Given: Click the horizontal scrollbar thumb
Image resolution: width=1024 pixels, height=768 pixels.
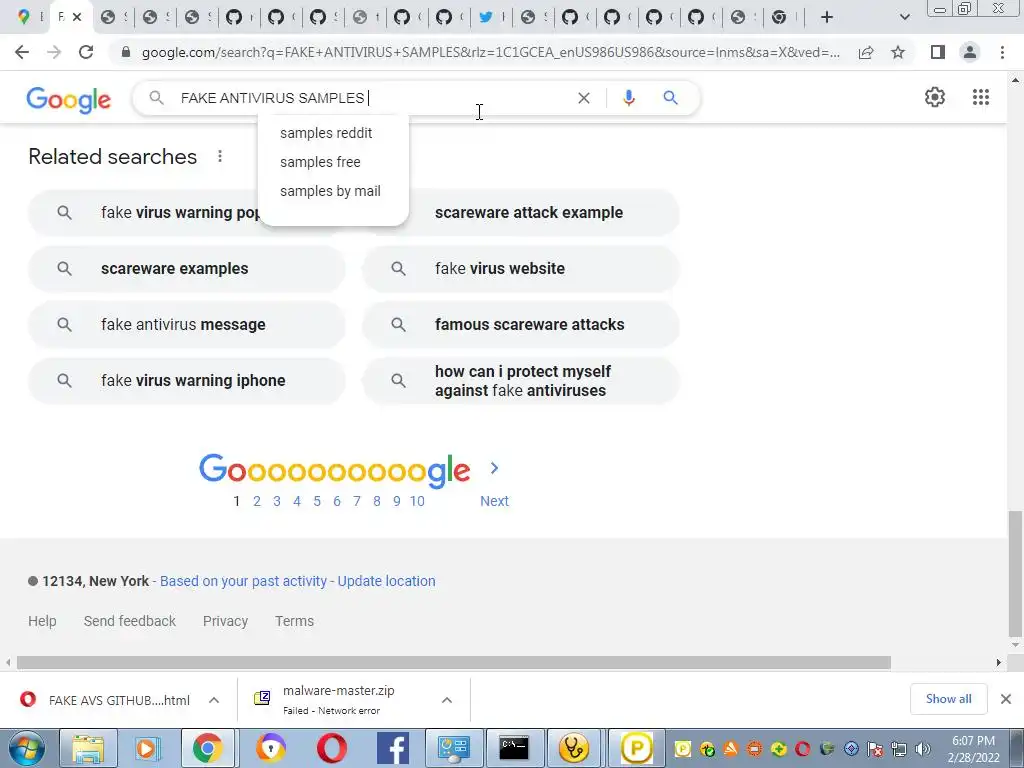Looking at the screenshot, I should [x=454, y=662].
